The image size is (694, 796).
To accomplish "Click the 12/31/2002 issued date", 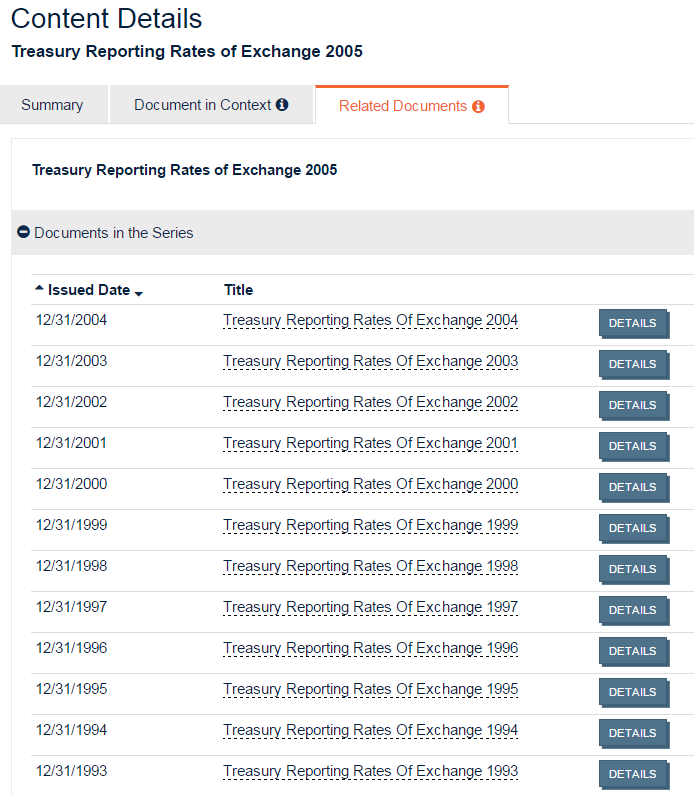I will coord(71,403).
